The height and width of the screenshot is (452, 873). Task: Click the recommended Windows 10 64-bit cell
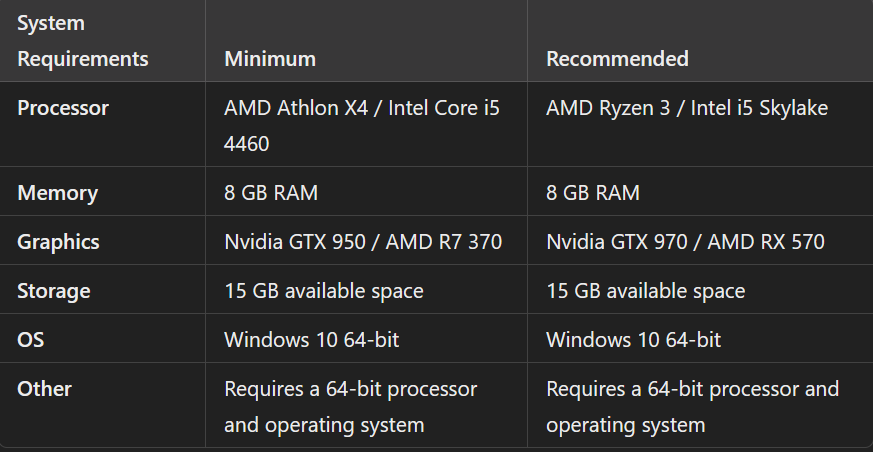tap(634, 340)
